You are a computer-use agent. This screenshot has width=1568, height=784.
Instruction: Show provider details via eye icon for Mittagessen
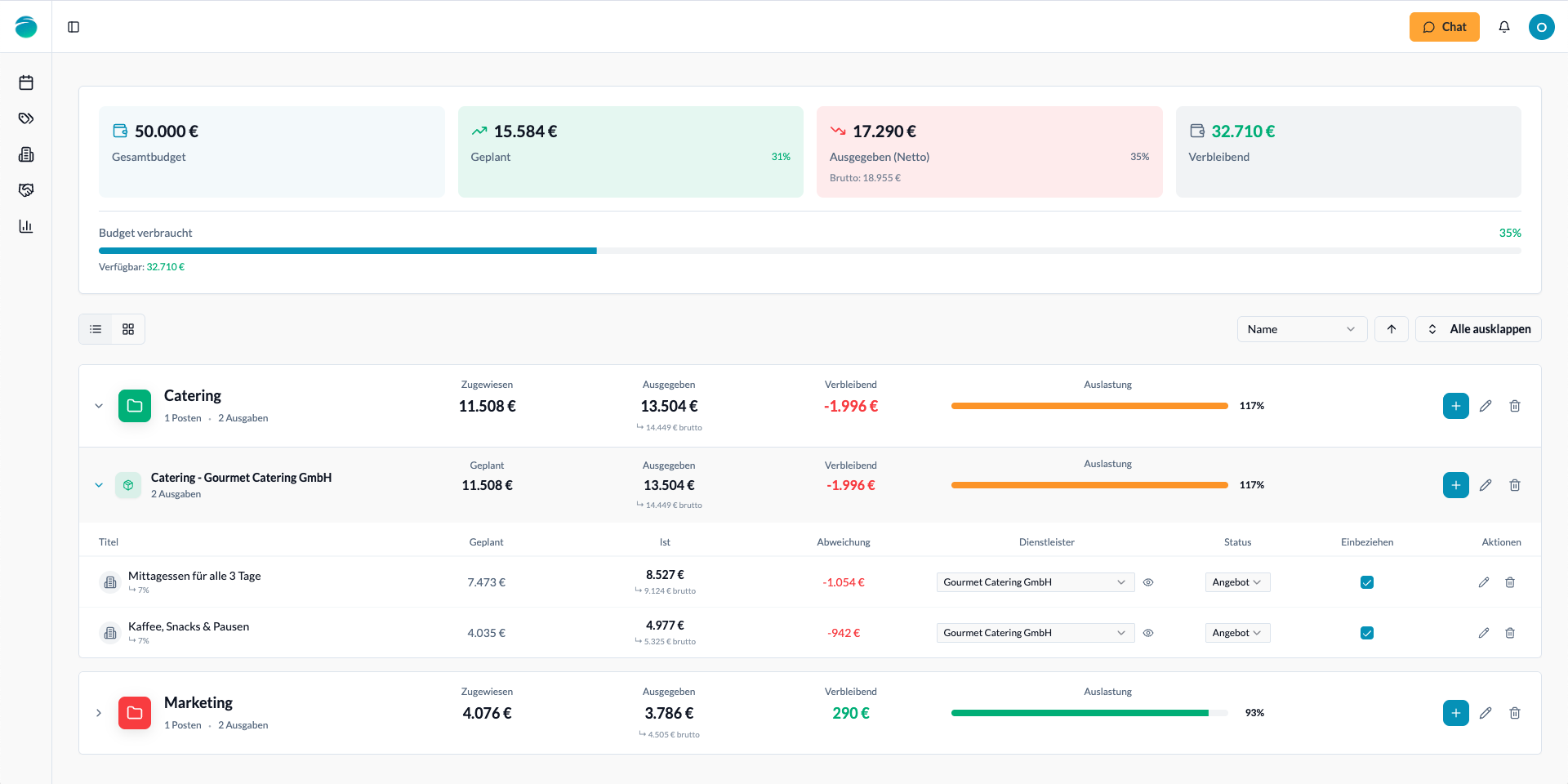coord(1147,582)
